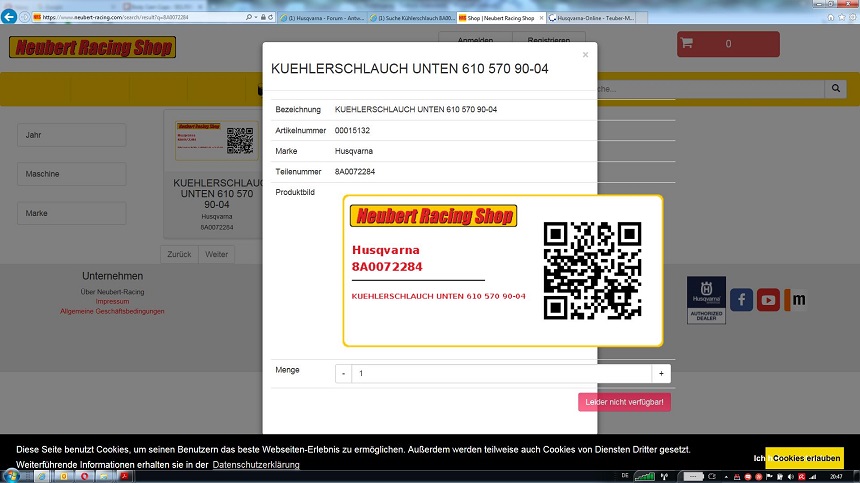860x483 pixels.
Task: Switch to Husqvarna Forum browser tab
Action: coord(322,18)
